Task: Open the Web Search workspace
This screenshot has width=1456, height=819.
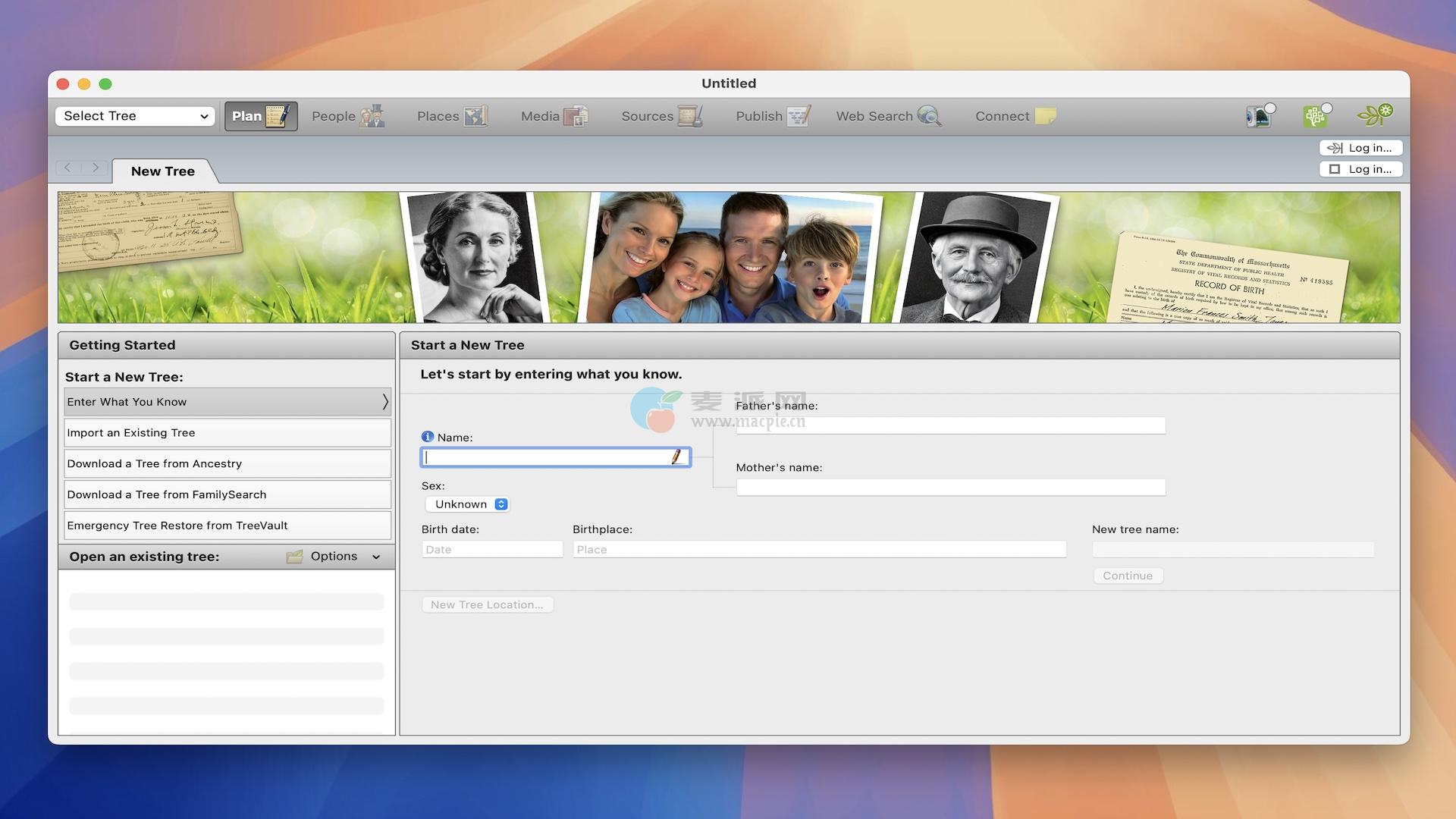Action: 888,116
